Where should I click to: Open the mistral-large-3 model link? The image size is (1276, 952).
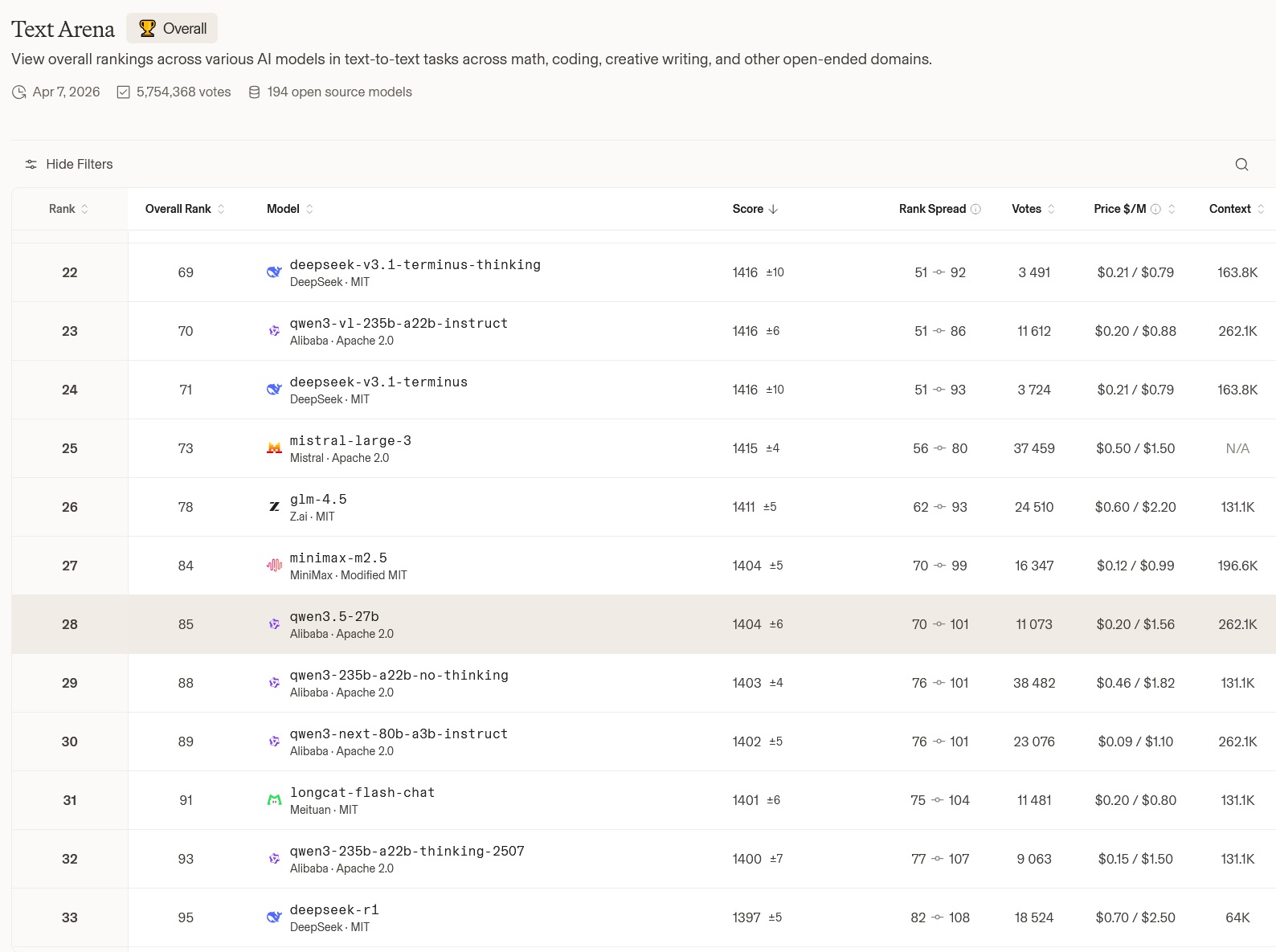click(x=350, y=441)
